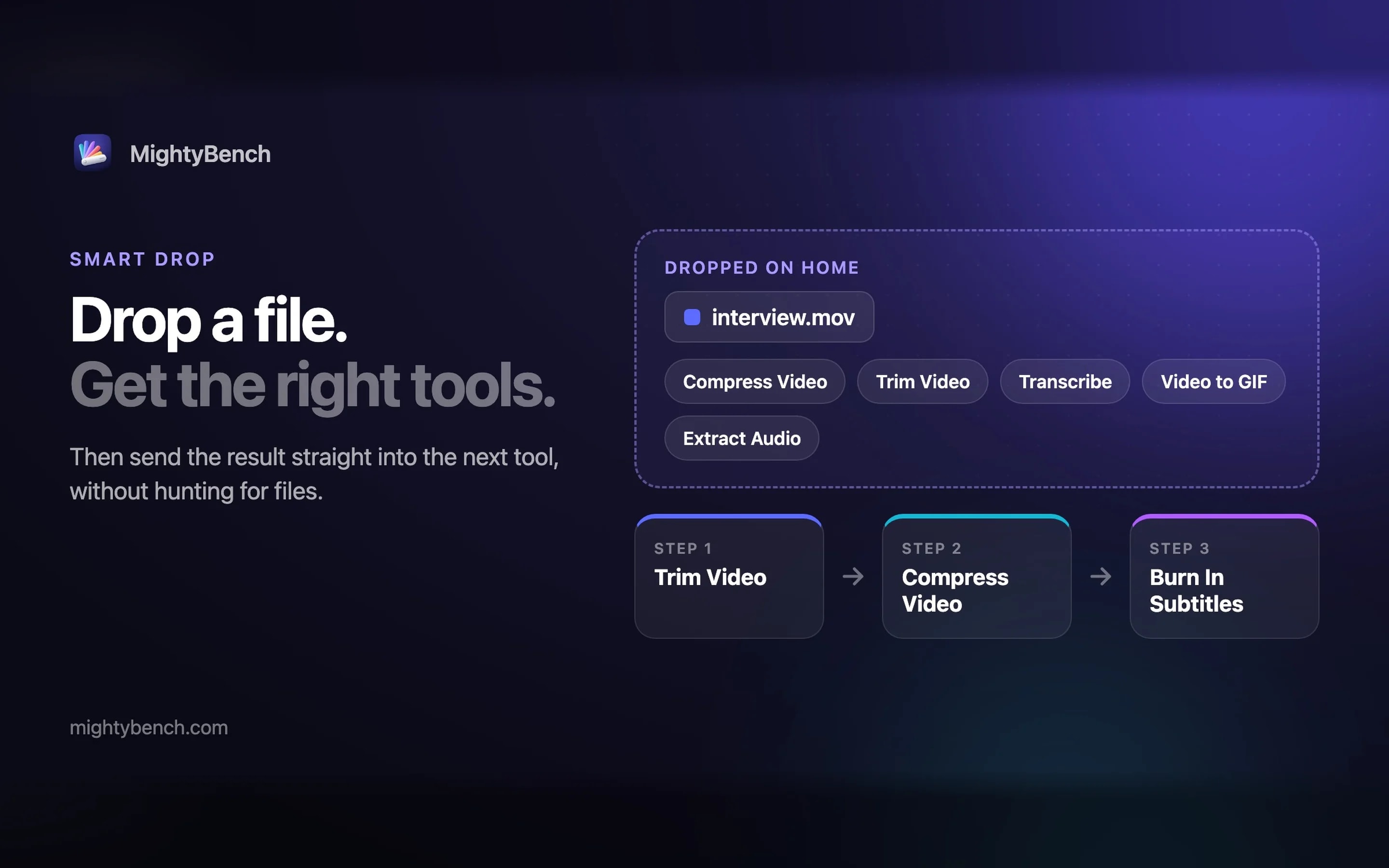Open the Step 1 Trim Video card
Image resolution: width=1389 pixels, height=868 pixels.
coord(729,576)
